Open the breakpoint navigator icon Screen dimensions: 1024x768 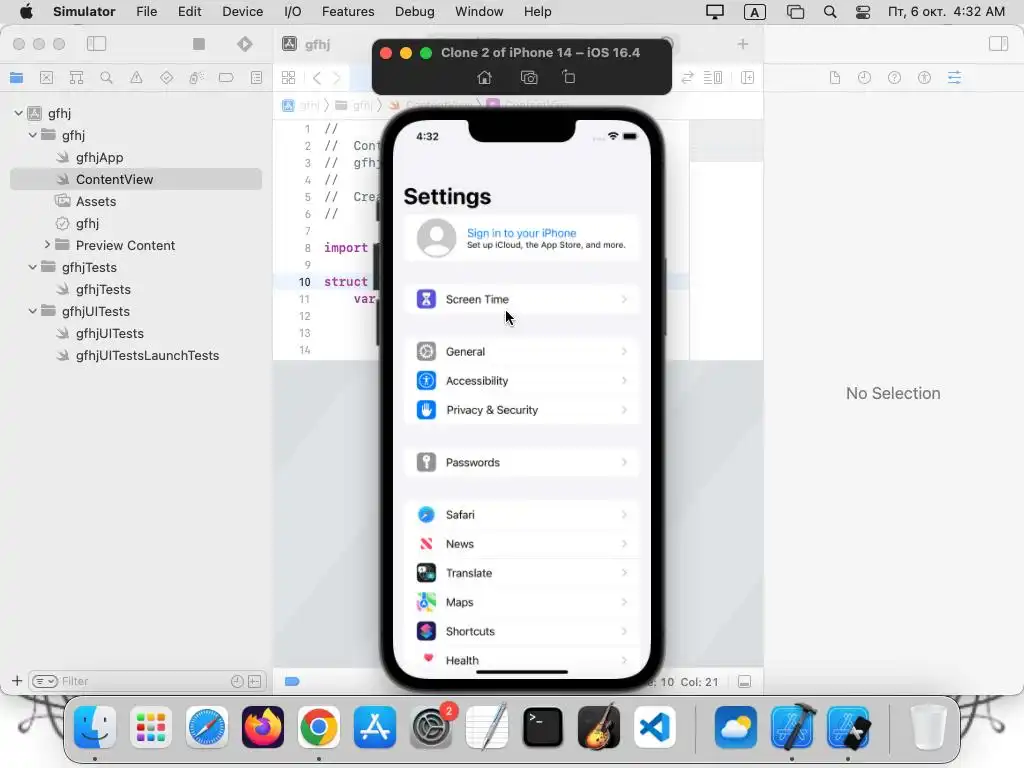226,78
